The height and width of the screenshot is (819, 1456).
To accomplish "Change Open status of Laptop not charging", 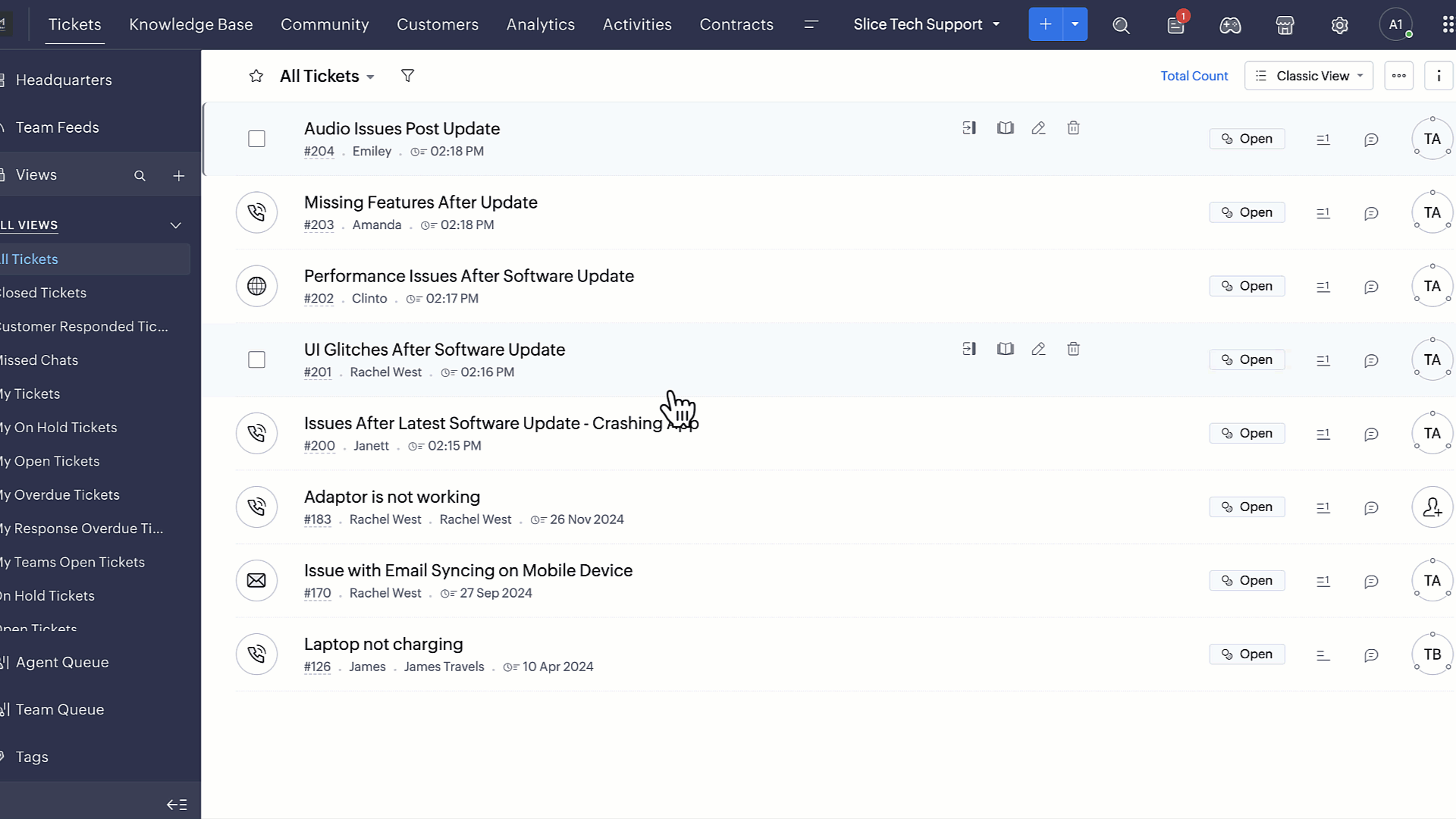I will [x=1247, y=654].
